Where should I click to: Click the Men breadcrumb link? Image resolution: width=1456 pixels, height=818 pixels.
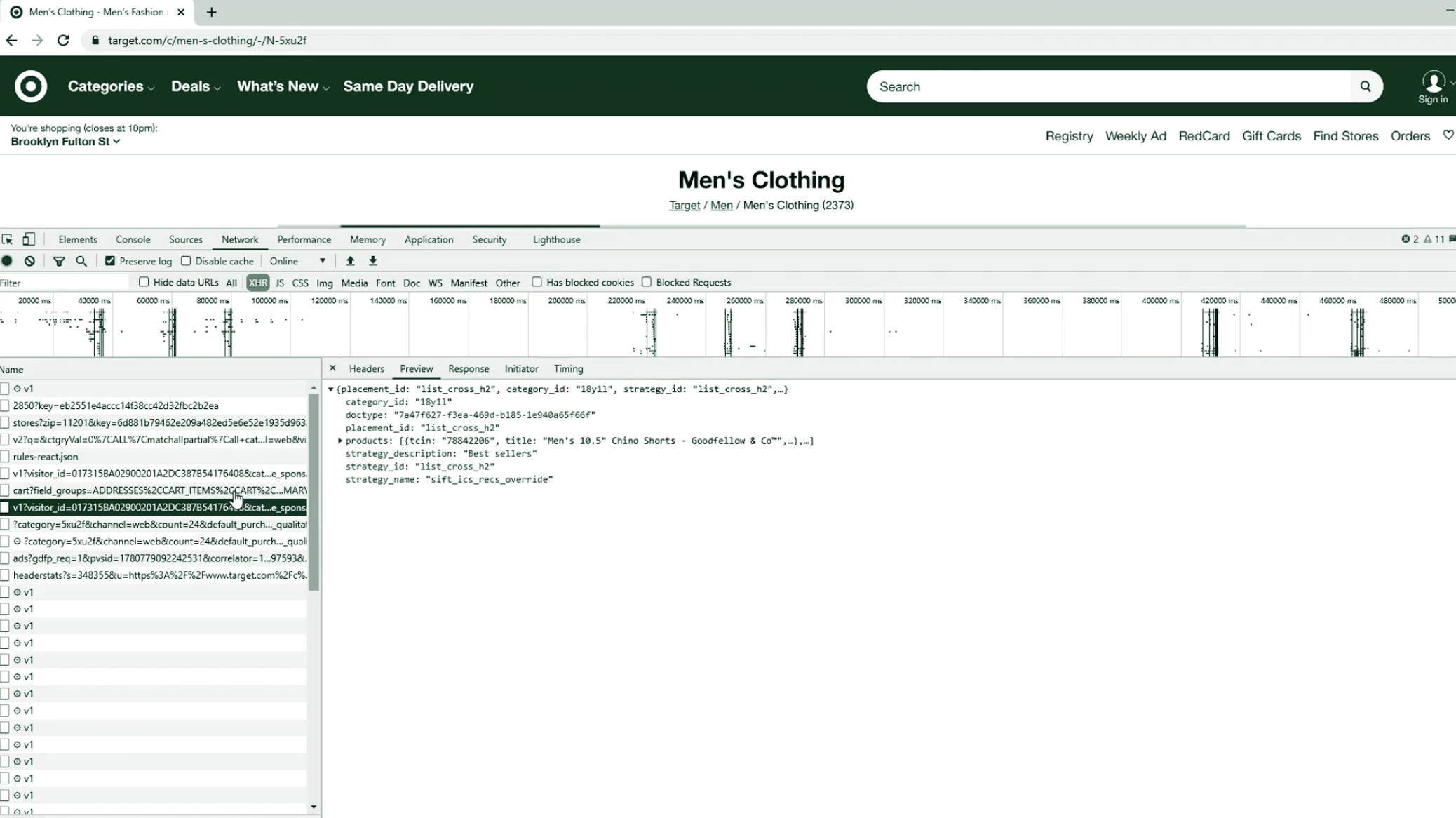point(721,205)
